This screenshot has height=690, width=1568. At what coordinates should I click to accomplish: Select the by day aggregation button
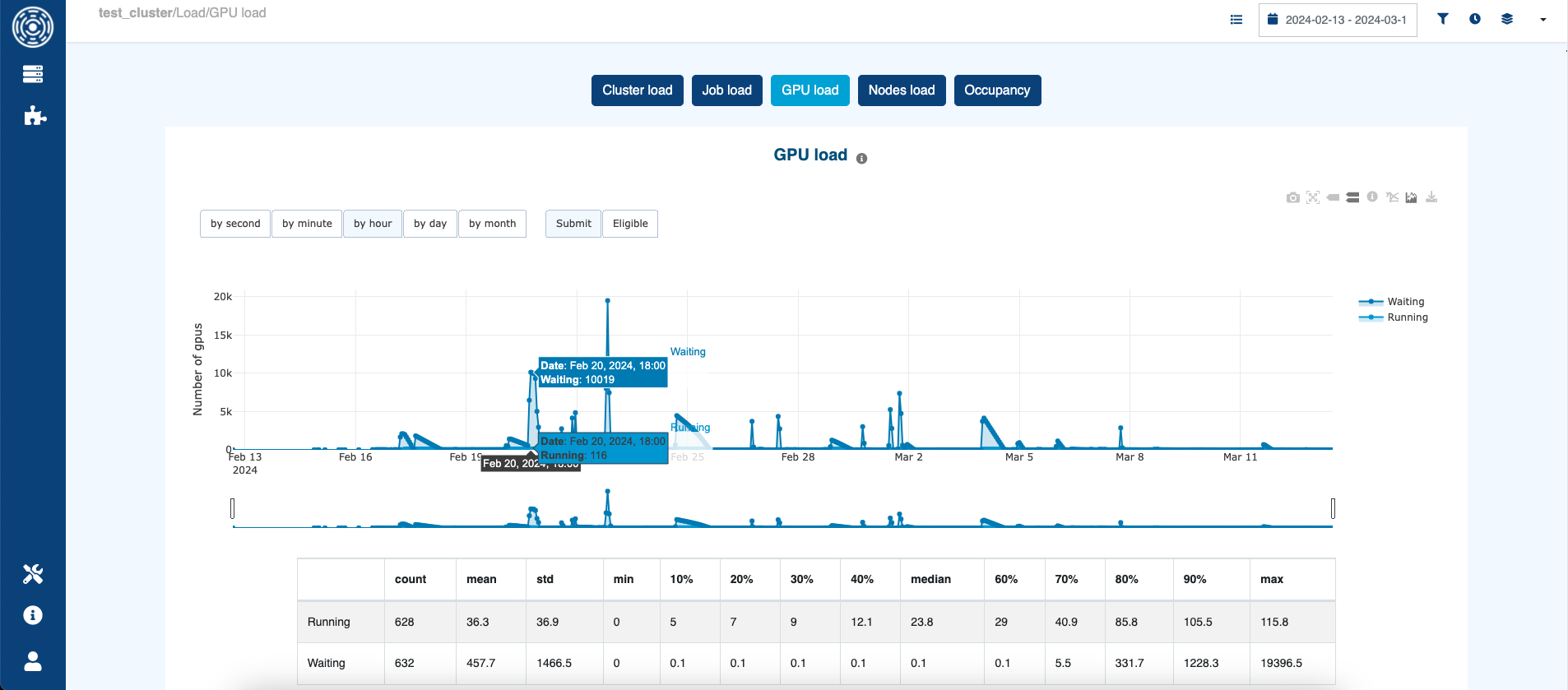click(x=429, y=224)
